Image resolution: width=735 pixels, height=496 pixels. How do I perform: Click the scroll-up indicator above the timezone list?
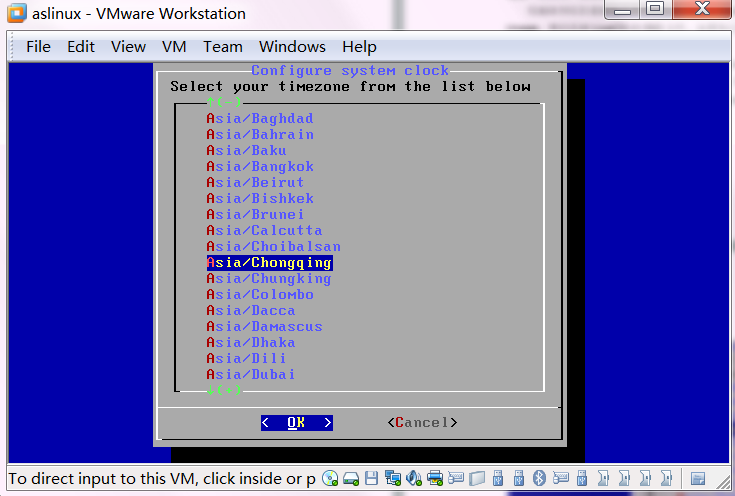[224, 102]
